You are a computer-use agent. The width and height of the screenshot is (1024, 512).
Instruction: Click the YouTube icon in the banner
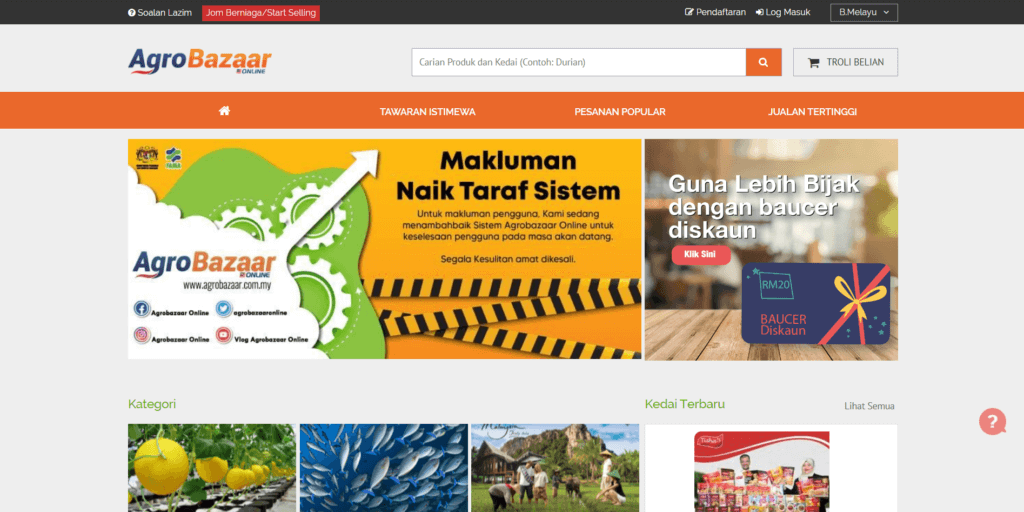click(223, 335)
